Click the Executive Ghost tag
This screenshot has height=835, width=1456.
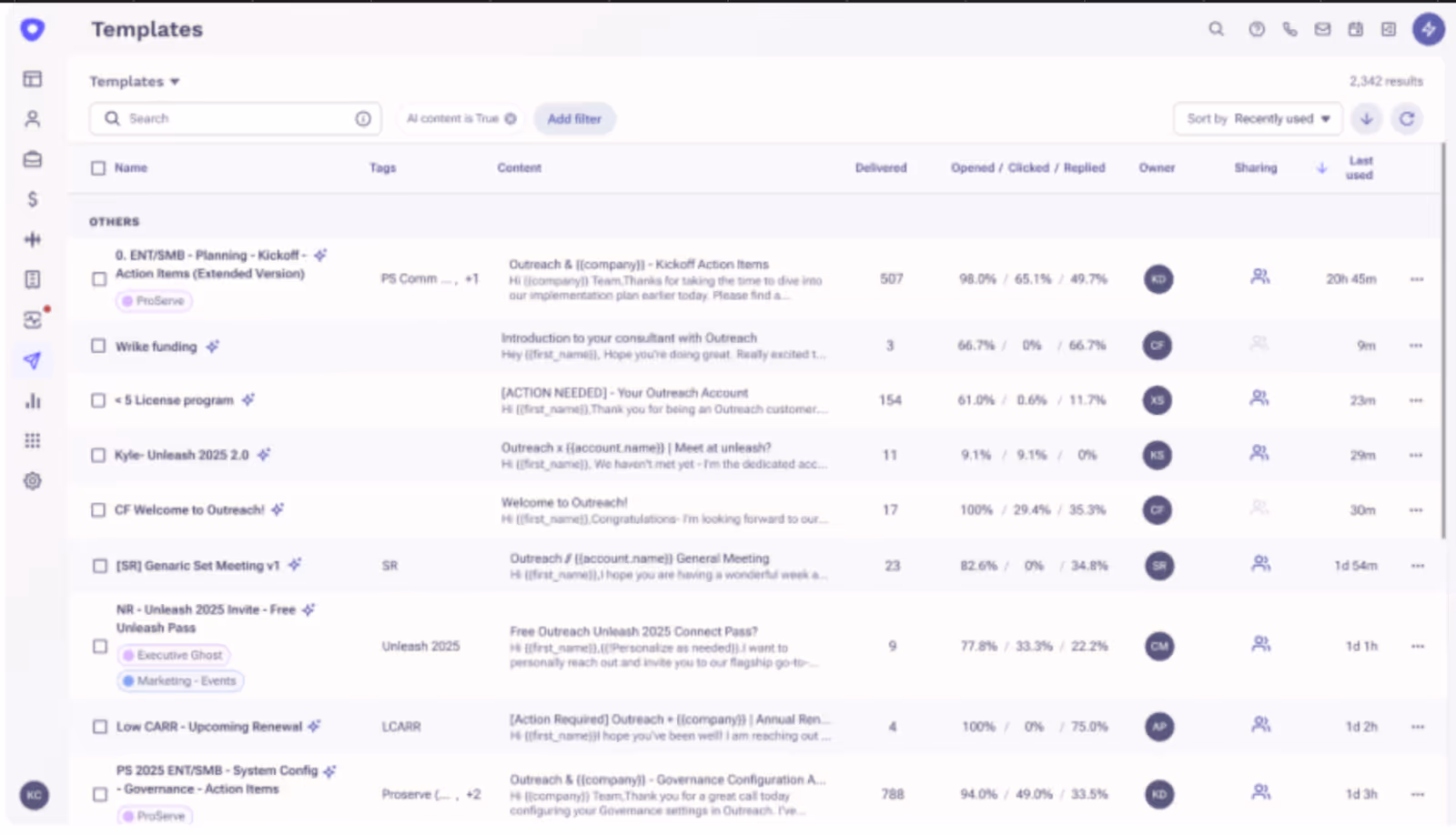tap(173, 655)
